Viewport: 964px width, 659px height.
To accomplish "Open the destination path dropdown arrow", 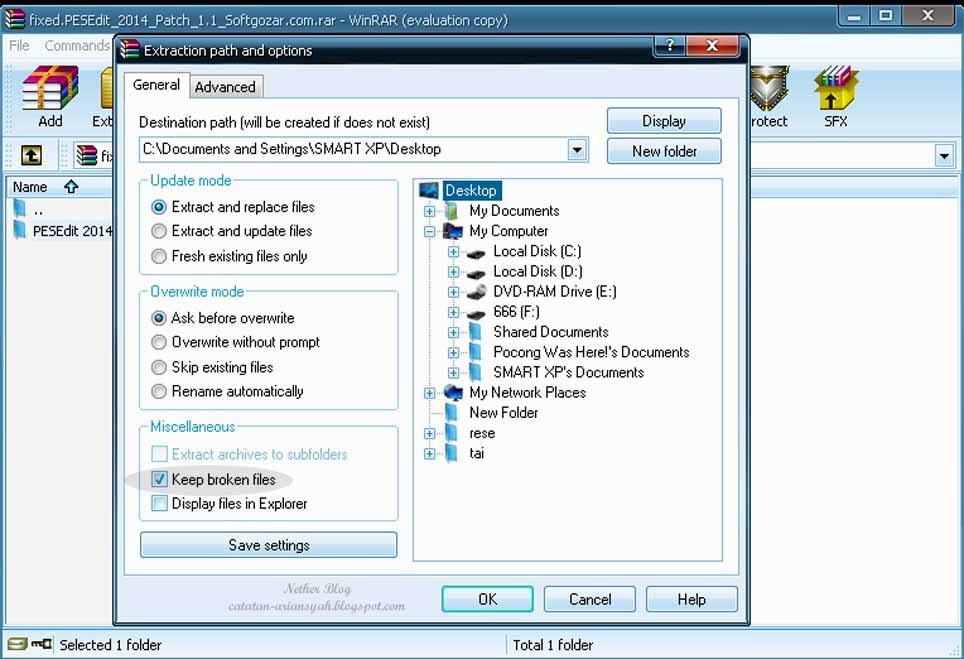I will [577, 149].
